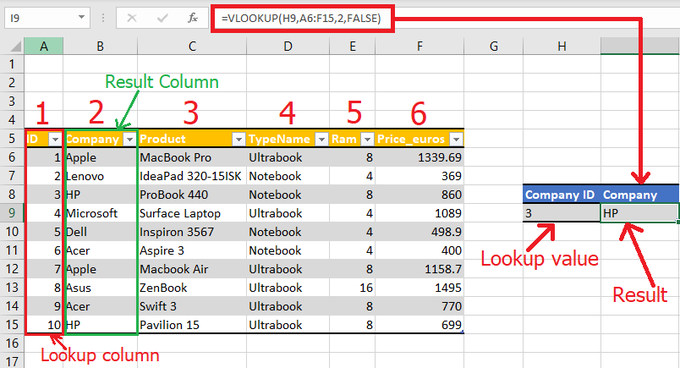The image size is (680, 368).
Task: Click the price cell 1339.69
Action: pos(420,157)
